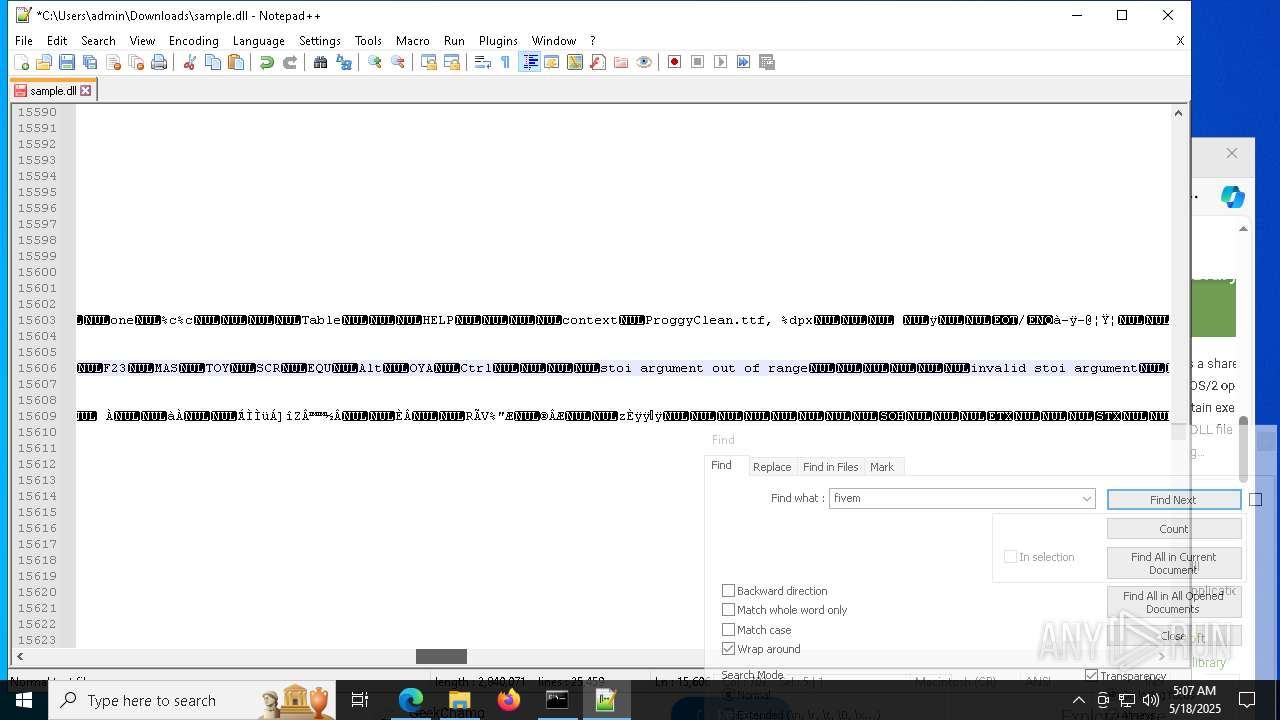
Task: Click the Task View taskbar icon
Action: (360, 700)
